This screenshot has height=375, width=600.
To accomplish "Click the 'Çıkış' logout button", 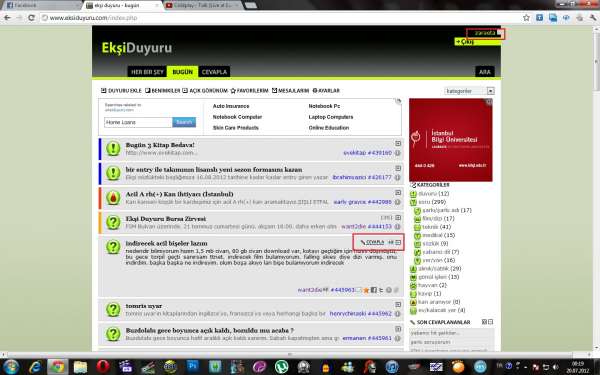I will point(477,42).
